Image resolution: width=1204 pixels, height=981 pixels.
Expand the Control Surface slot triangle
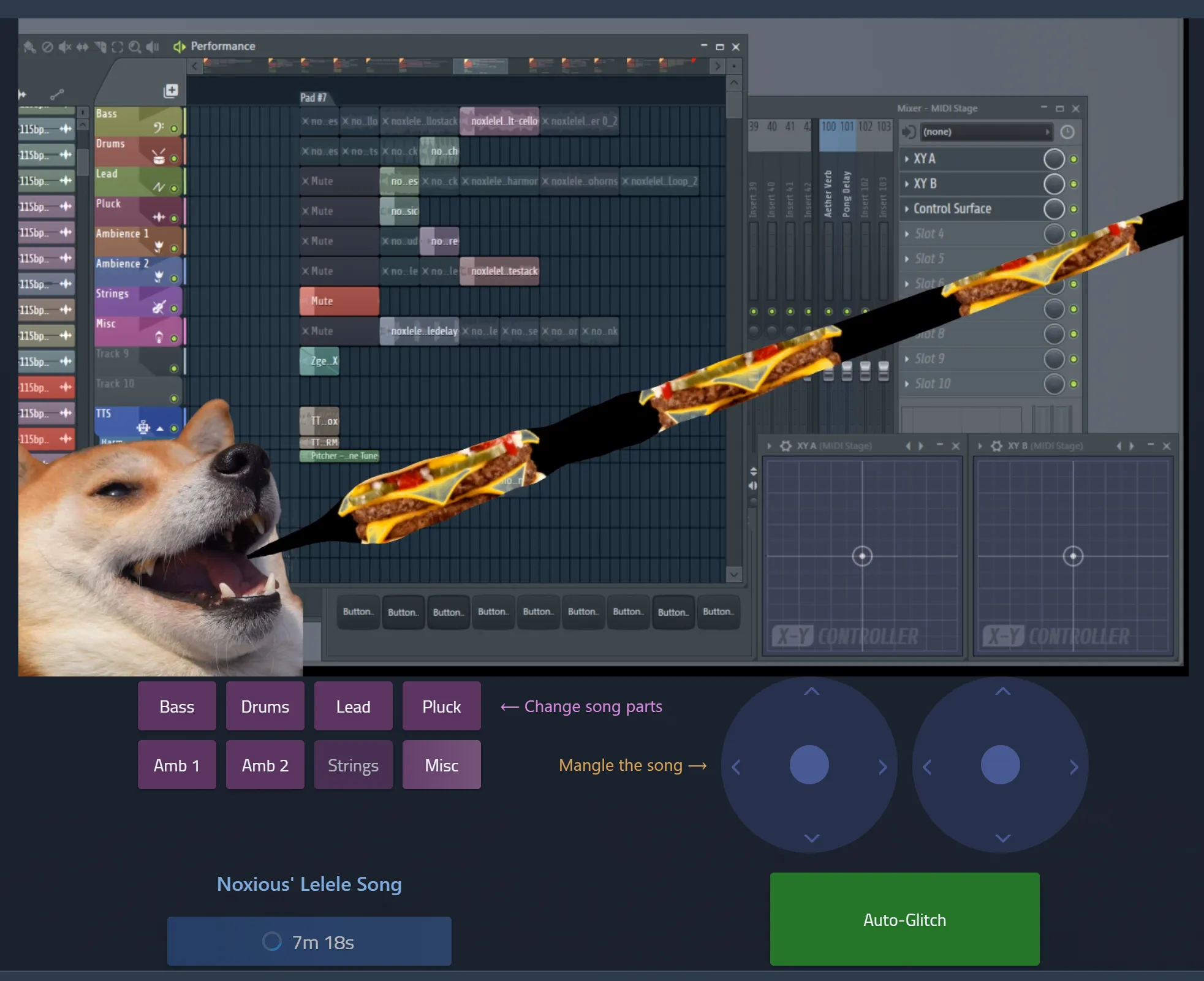(907, 209)
